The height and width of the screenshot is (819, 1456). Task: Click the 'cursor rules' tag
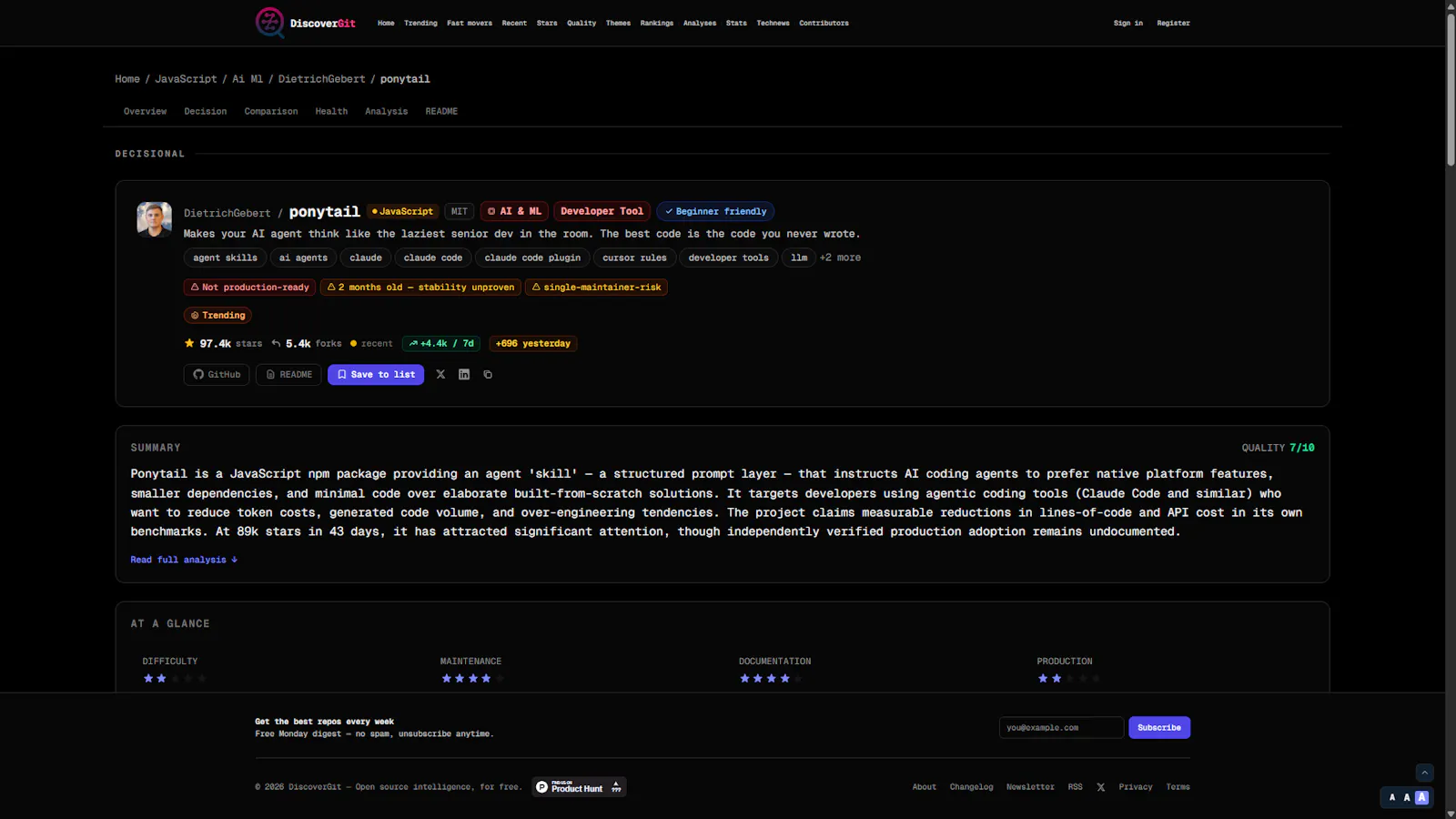634,258
